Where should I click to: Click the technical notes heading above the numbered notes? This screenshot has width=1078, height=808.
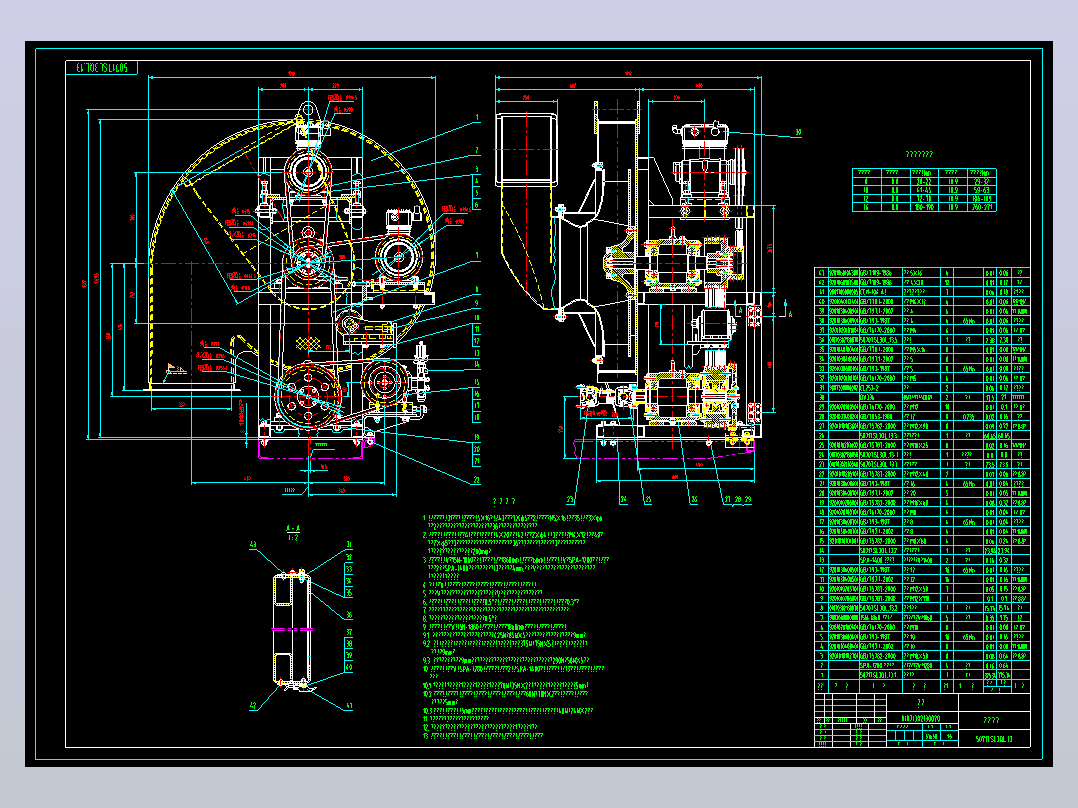tap(504, 501)
